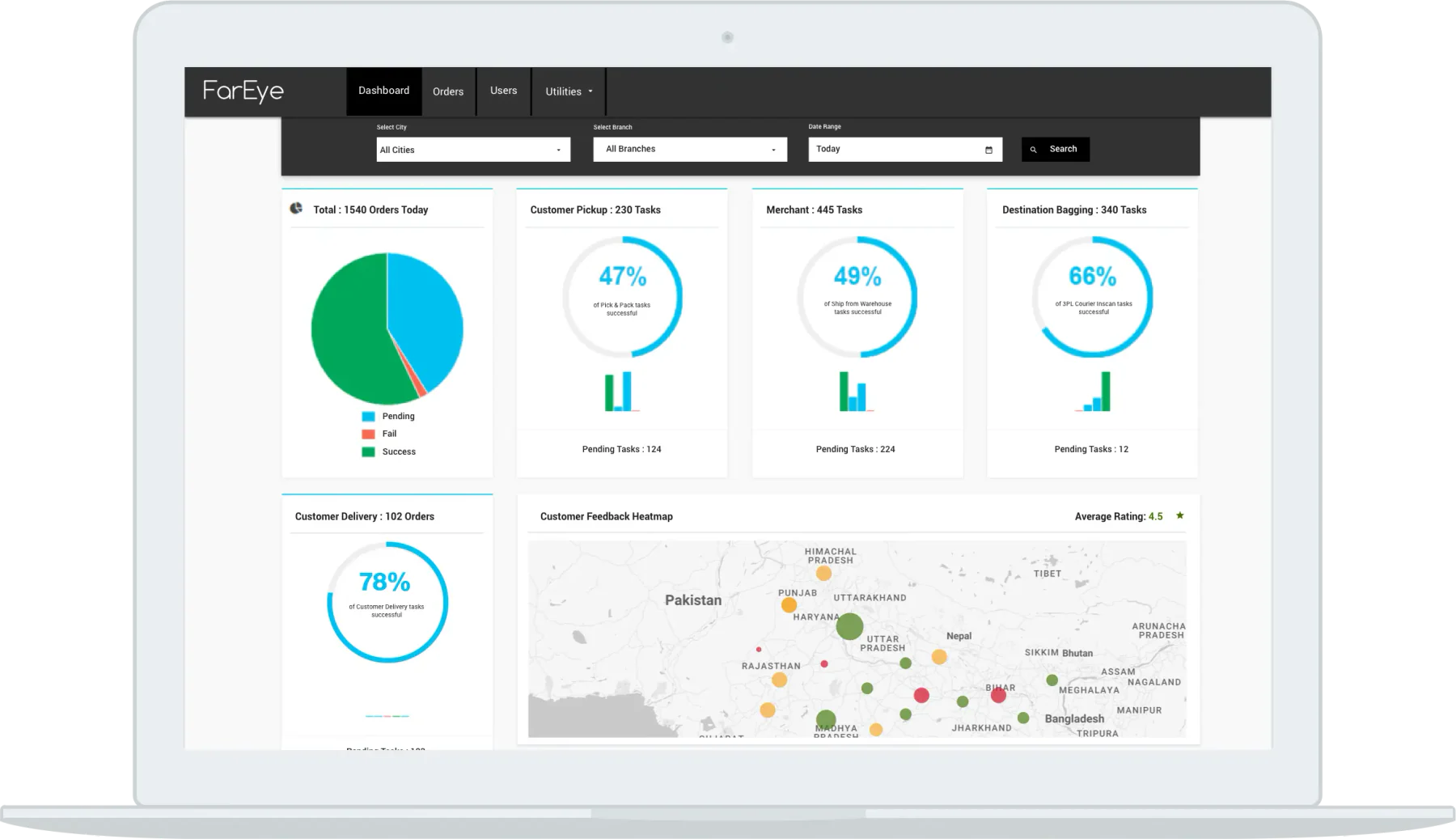Click 'Pending Tasks : 224' text
Image resolution: width=1456 pixels, height=839 pixels.
pyautogui.click(x=855, y=449)
